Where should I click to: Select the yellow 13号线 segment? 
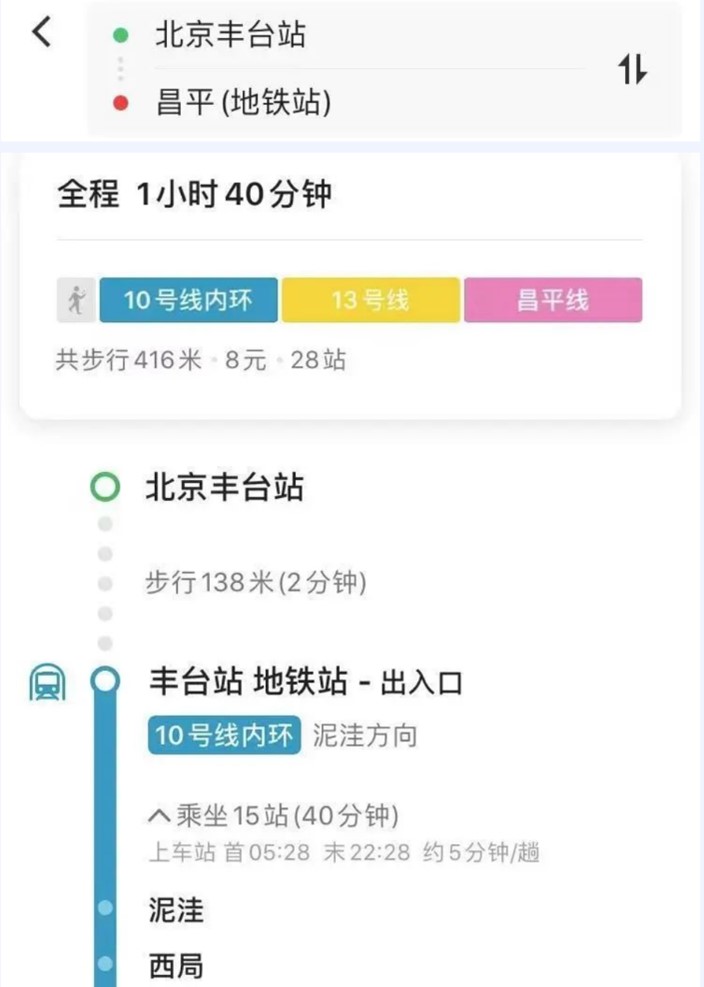point(370,300)
